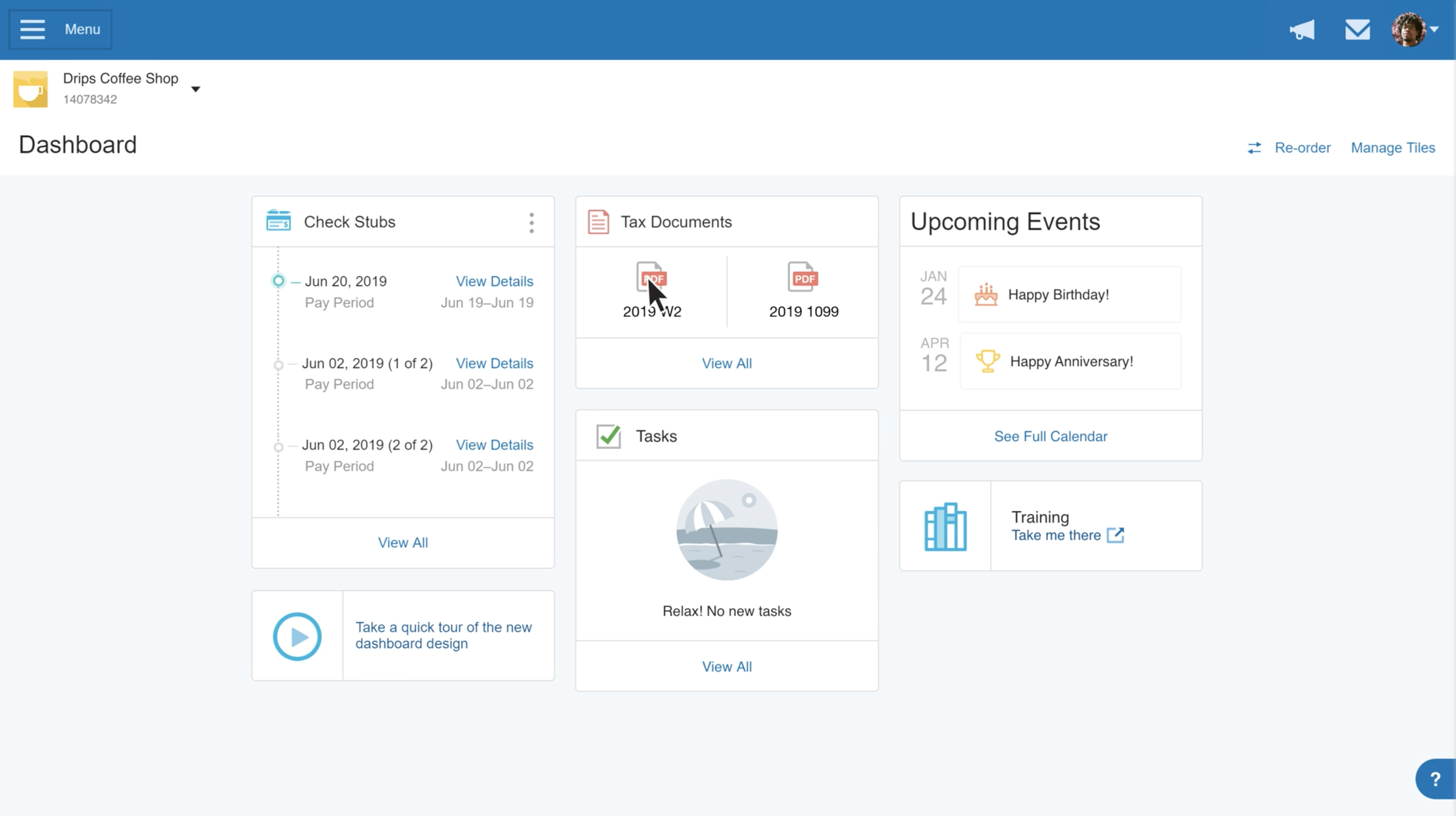Viewport: 1456px width, 816px height.
Task: Select the Jun 02 (2 of 2) timeline marker
Action: click(x=278, y=447)
